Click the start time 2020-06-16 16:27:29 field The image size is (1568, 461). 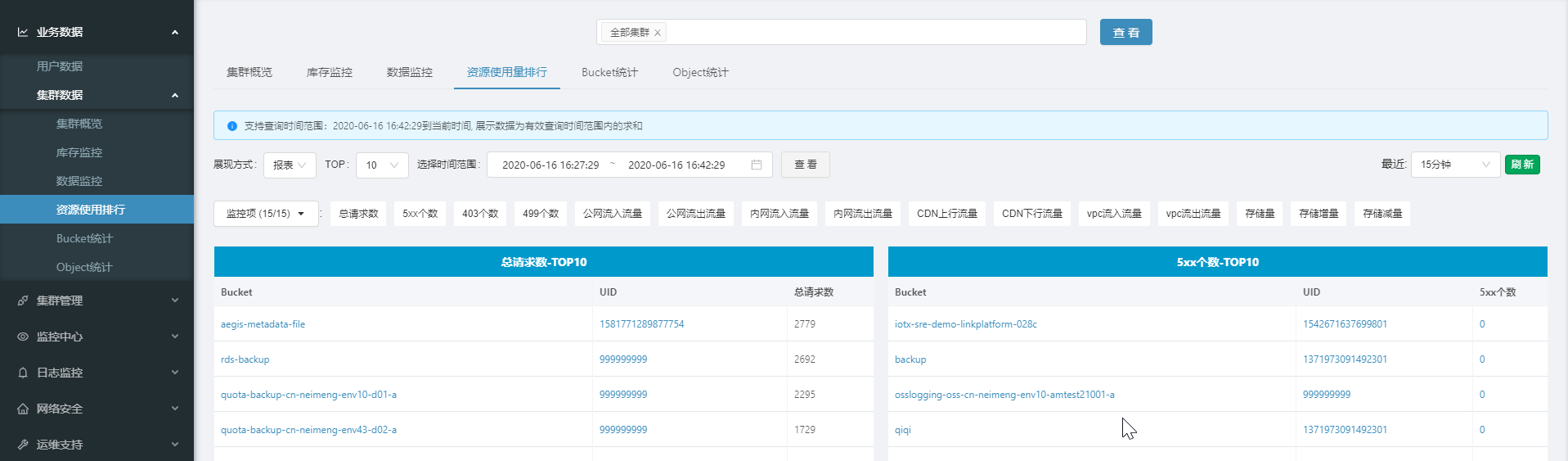(x=550, y=165)
